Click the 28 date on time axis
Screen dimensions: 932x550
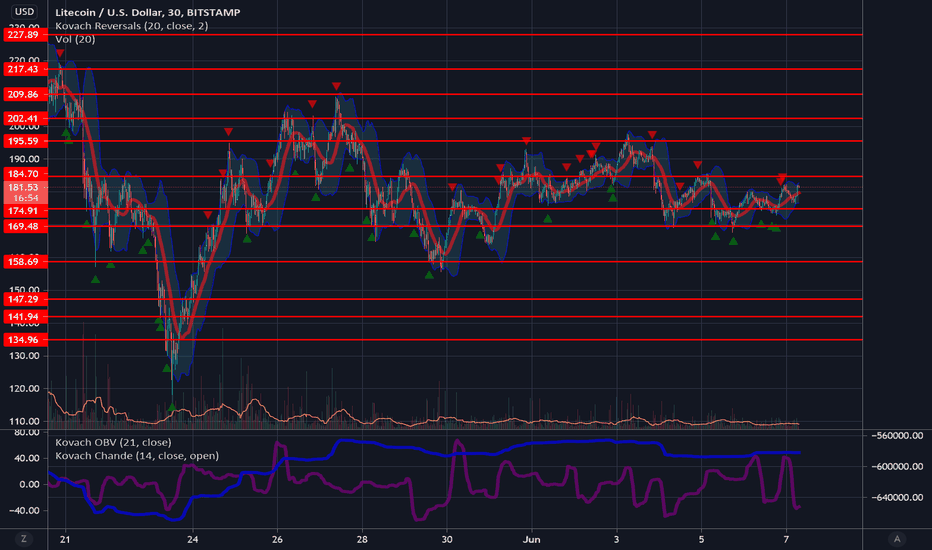coord(362,539)
